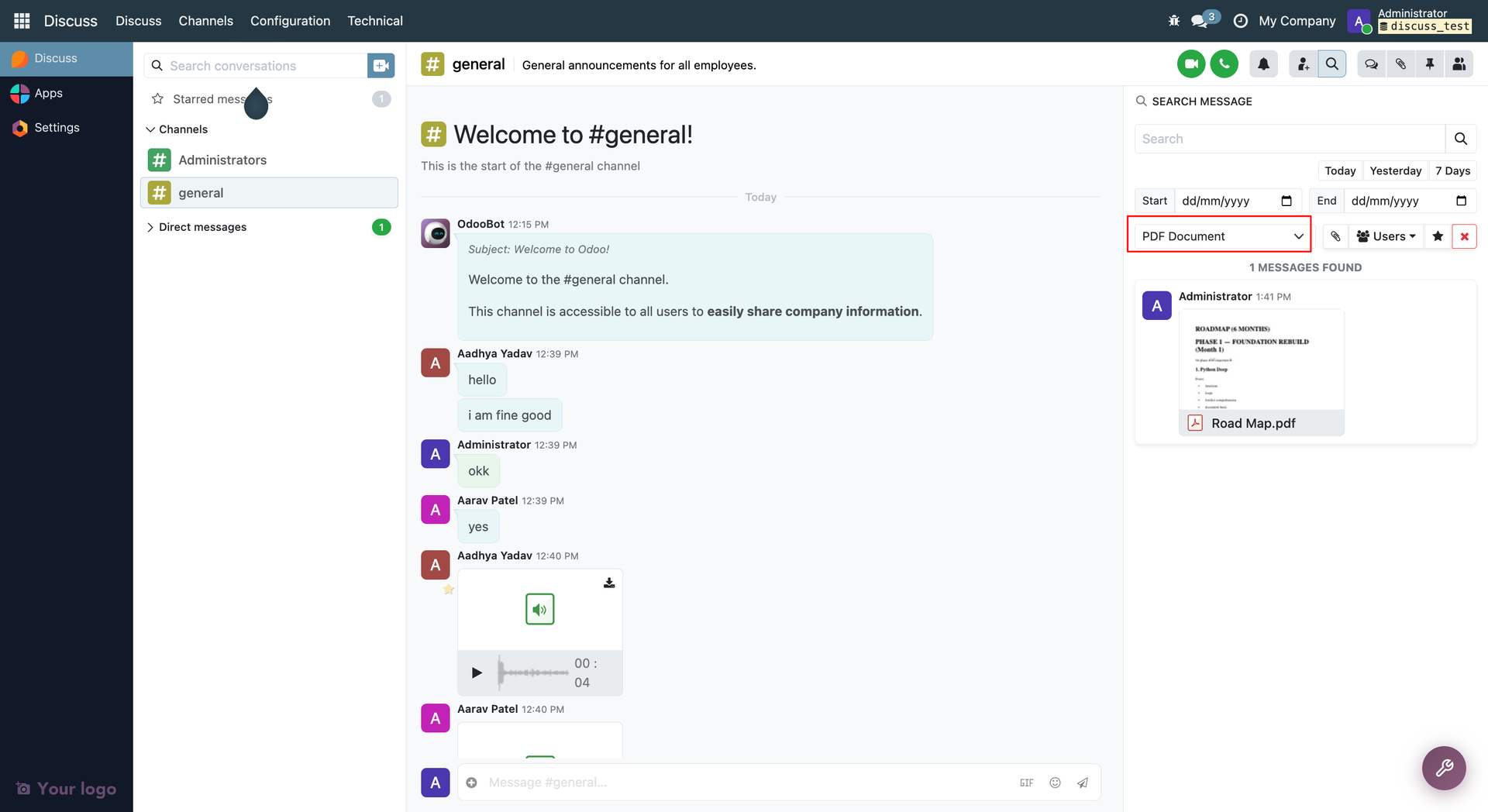This screenshot has height=812, width=1488.
Task: Open the End date calendar picker
Action: (1461, 201)
